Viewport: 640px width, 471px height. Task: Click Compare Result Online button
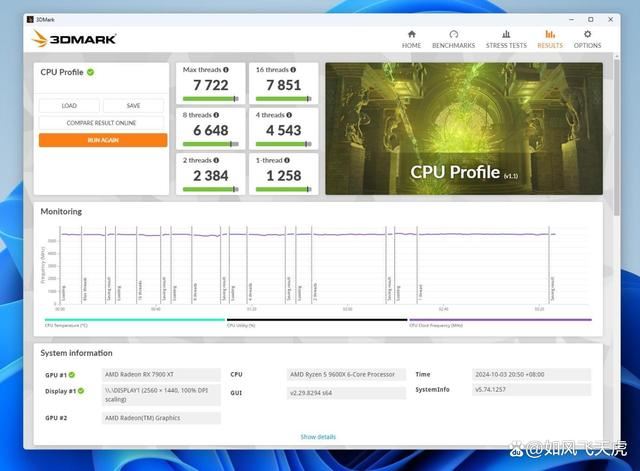pyautogui.click(x=102, y=123)
